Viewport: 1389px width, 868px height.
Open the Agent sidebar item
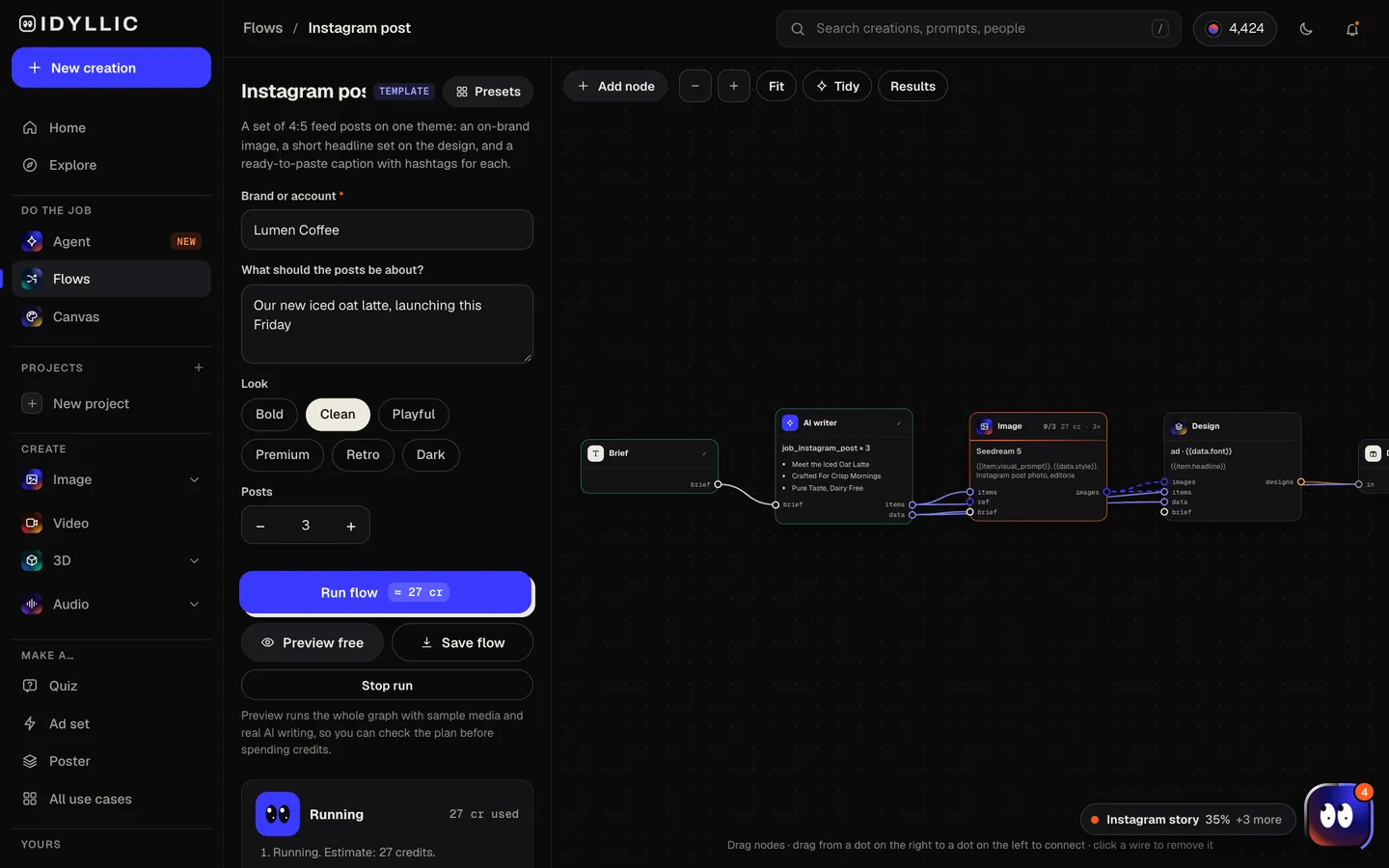111,241
